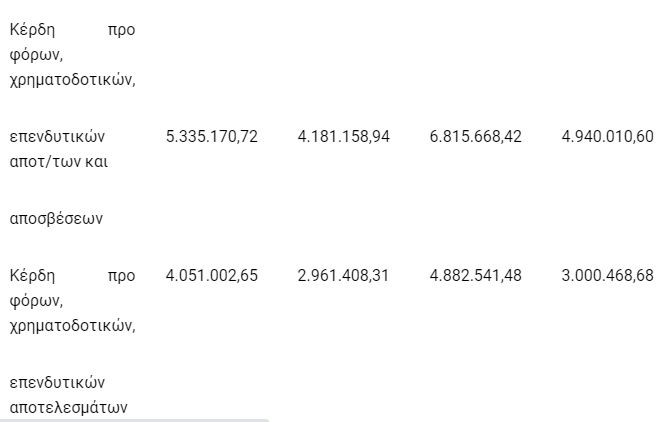
Task: Click the figure 6.815.668,42
Action: coord(476,137)
